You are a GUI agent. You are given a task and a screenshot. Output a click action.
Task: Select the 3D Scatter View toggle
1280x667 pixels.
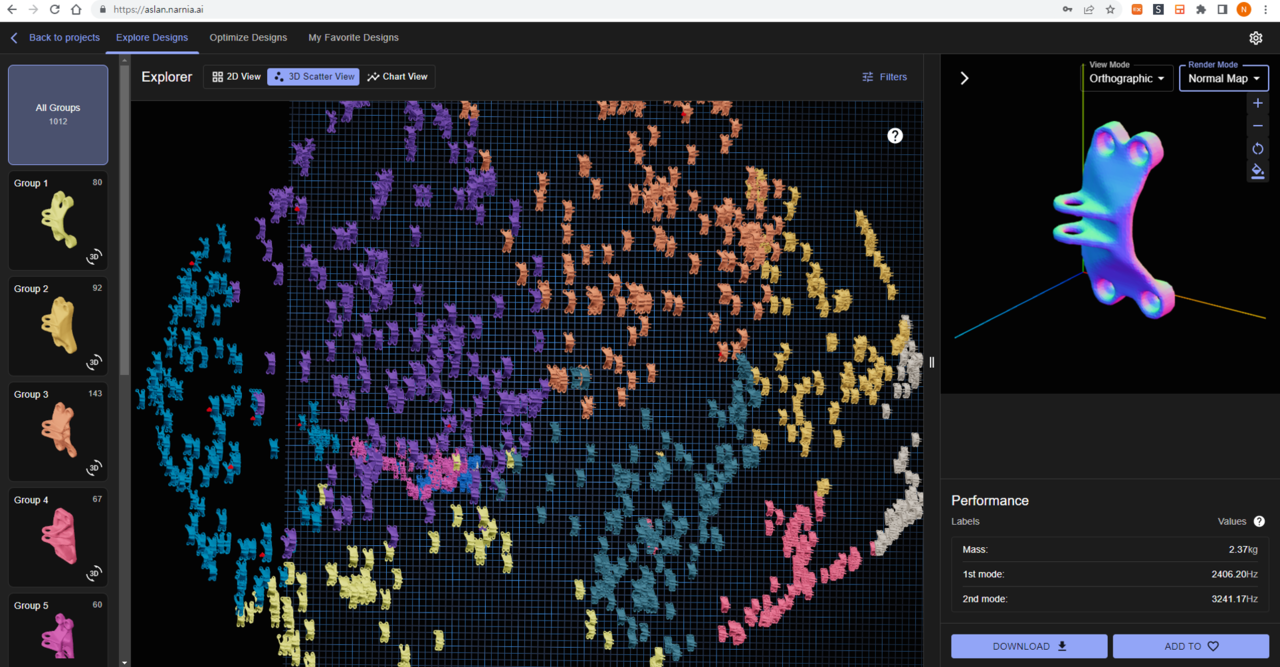tap(314, 77)
